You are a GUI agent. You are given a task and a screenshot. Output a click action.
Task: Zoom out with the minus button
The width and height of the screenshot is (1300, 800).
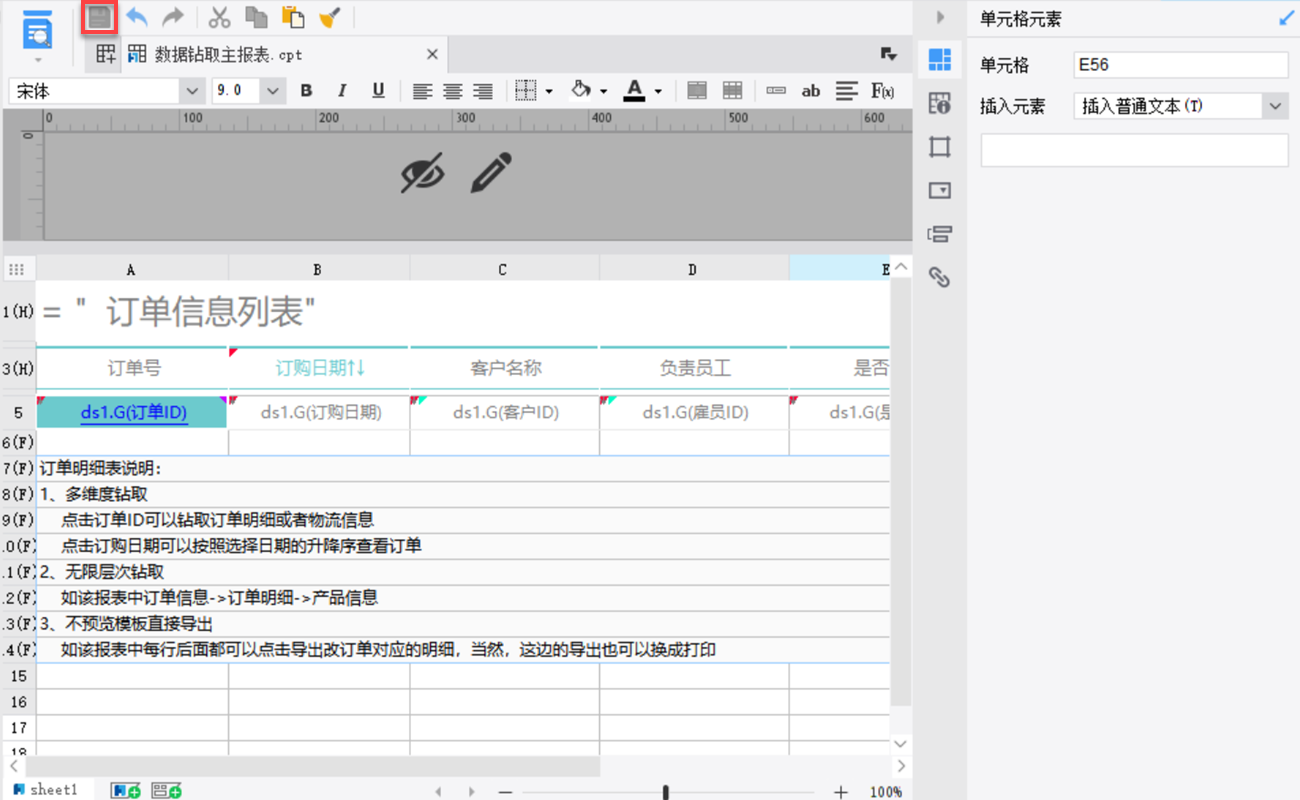pos(505,792)
